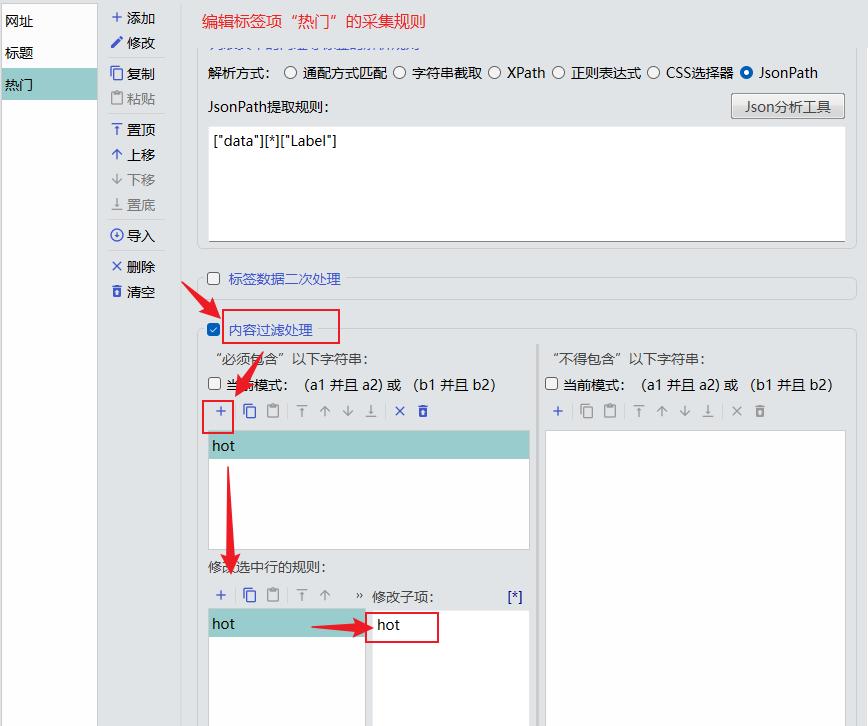The image size is (868, 726).
Task: Paste icon in 不得包含 toolbar
Action: coord(610,411)
